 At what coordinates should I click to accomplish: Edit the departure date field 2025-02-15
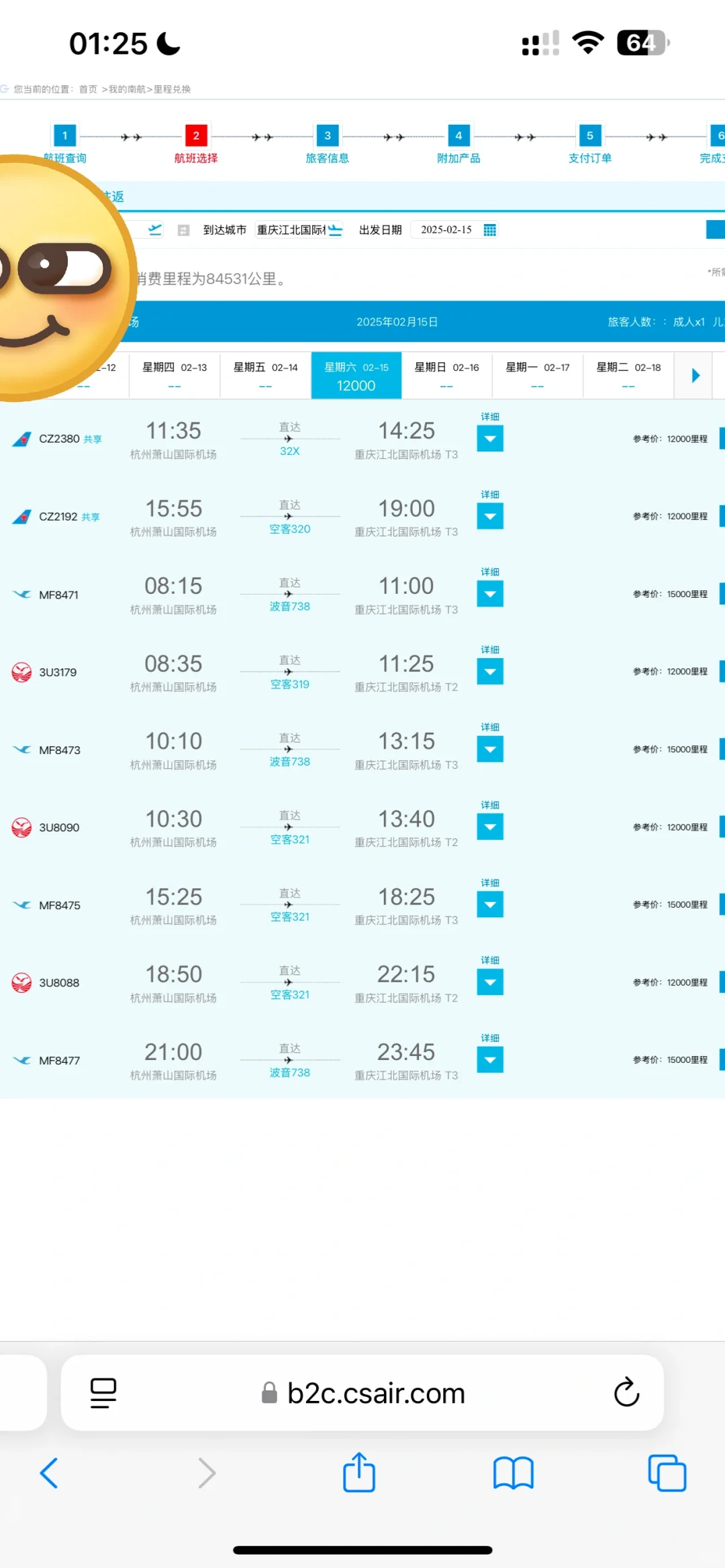446,229
